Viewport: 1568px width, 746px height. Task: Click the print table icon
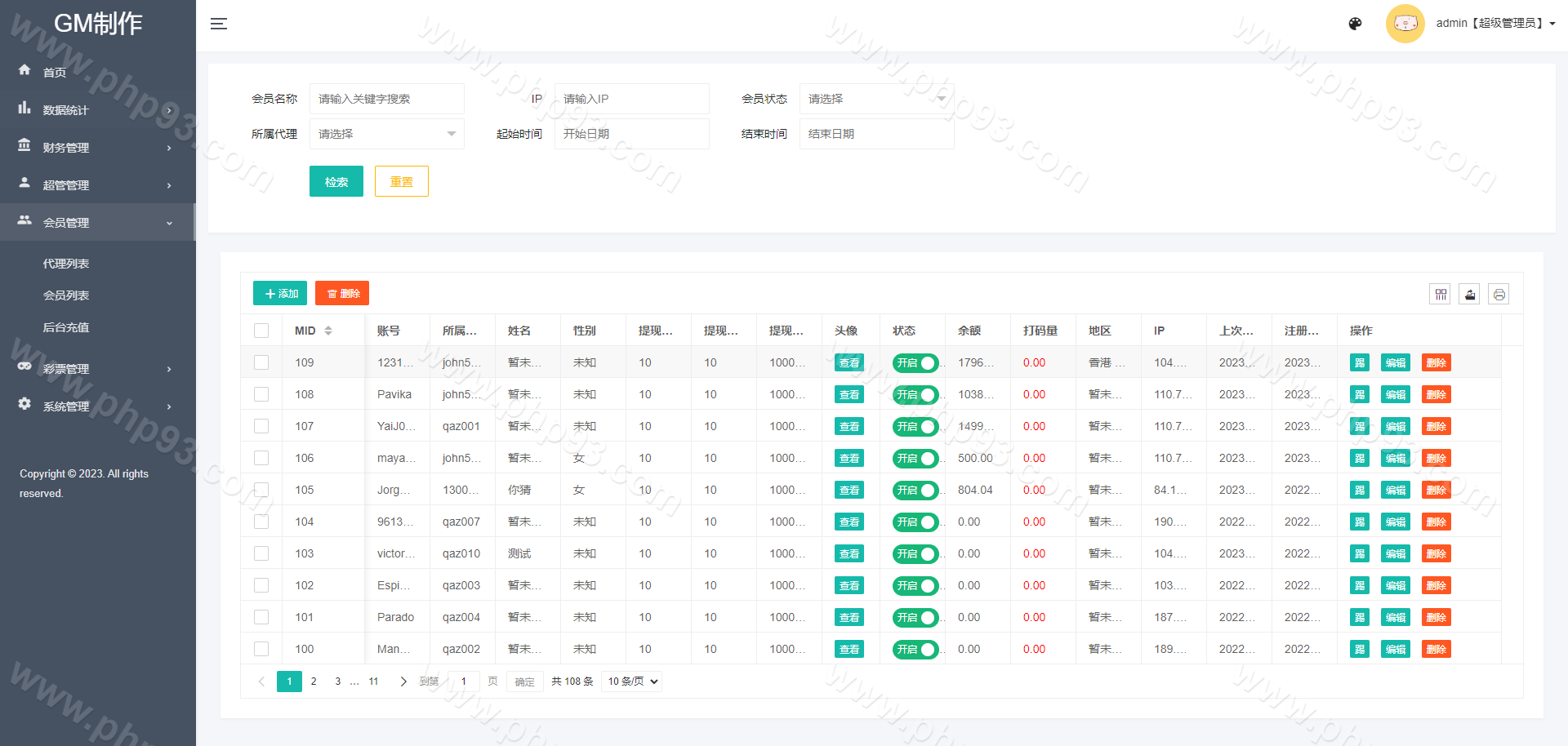point(1499,295)
